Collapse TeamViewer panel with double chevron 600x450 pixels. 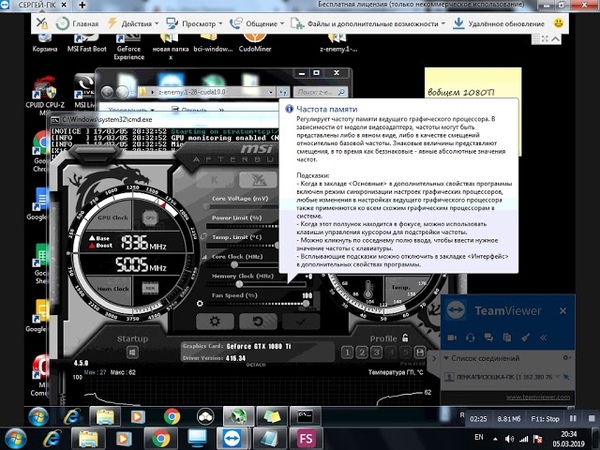[x=543, y=338]
